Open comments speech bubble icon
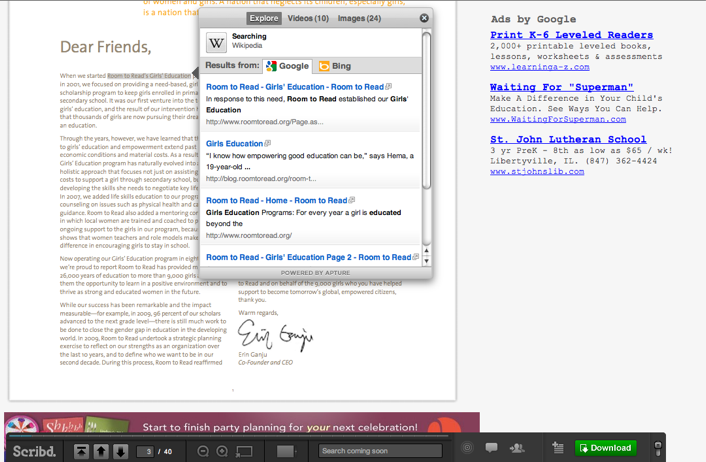 [491, 448]
